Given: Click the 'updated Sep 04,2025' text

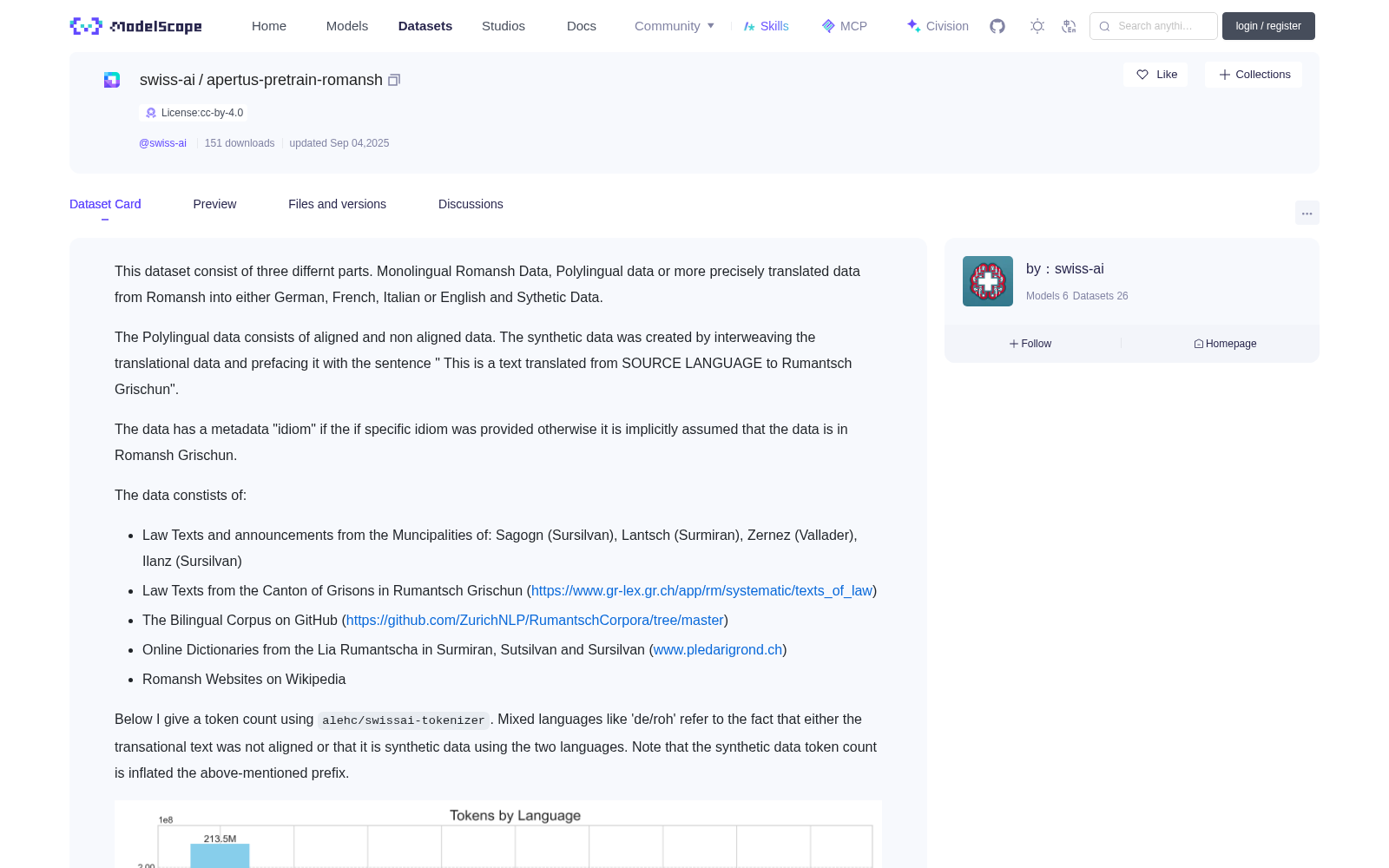Looking at the screenshot, I should (x=339, y=143).
